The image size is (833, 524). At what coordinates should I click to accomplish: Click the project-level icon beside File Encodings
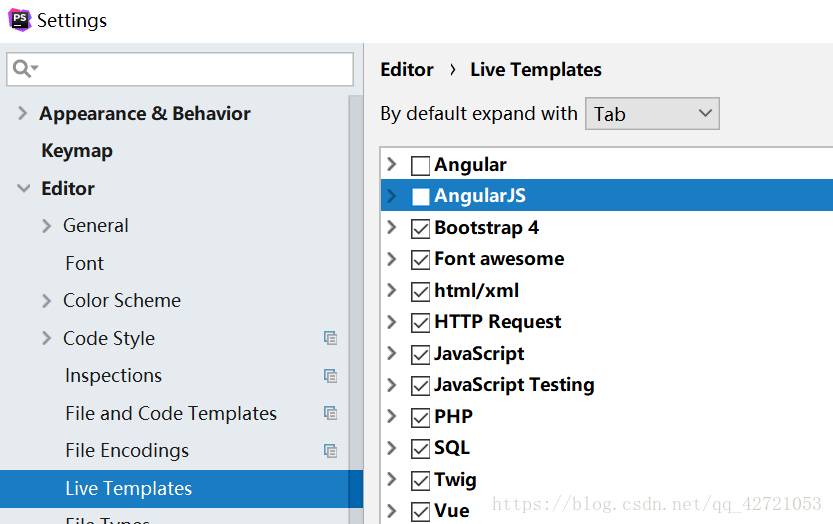[330, 451]
